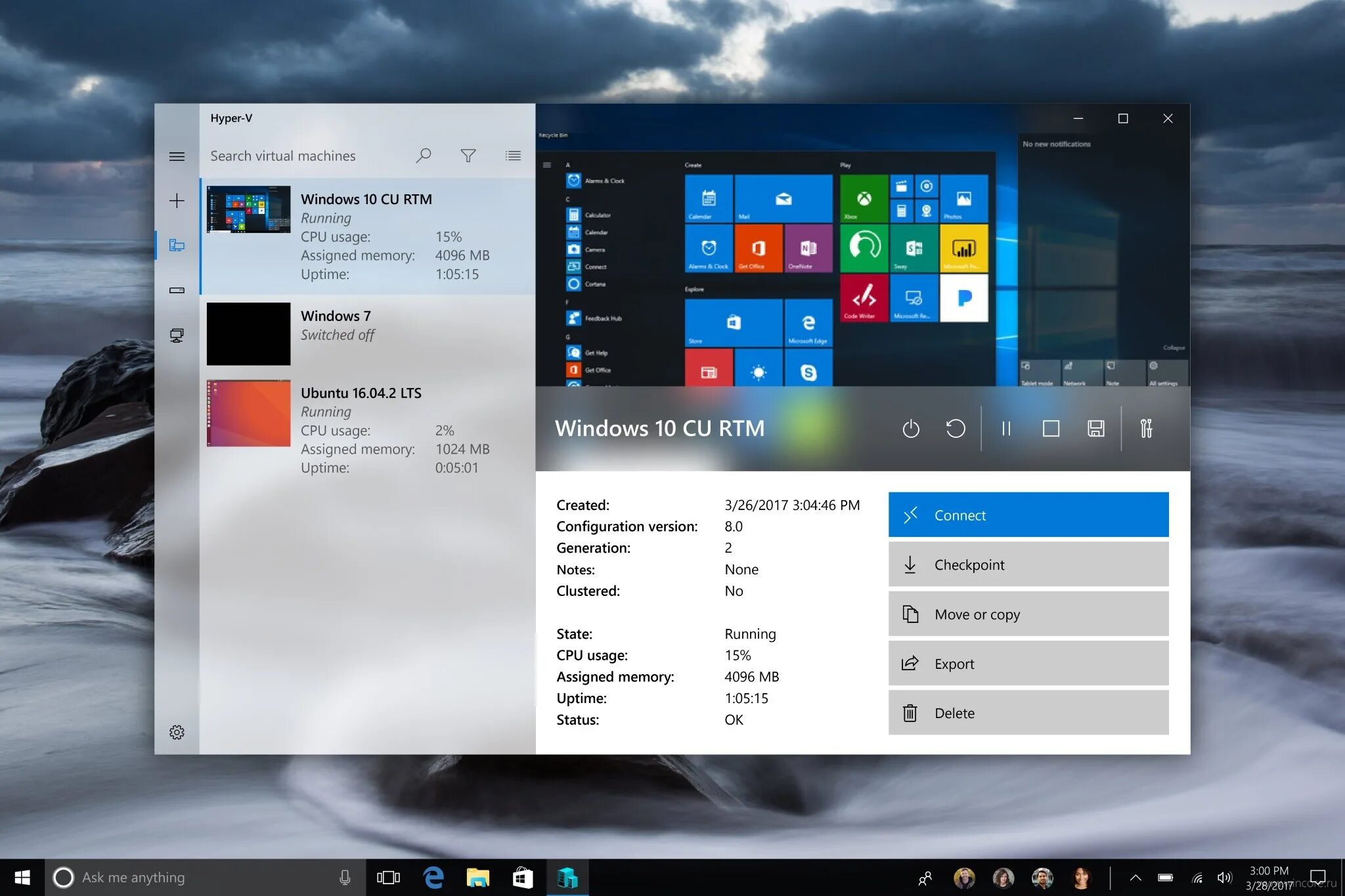
Task: Switch the VM list to compact list view
Action: click(x=513, y=156)
